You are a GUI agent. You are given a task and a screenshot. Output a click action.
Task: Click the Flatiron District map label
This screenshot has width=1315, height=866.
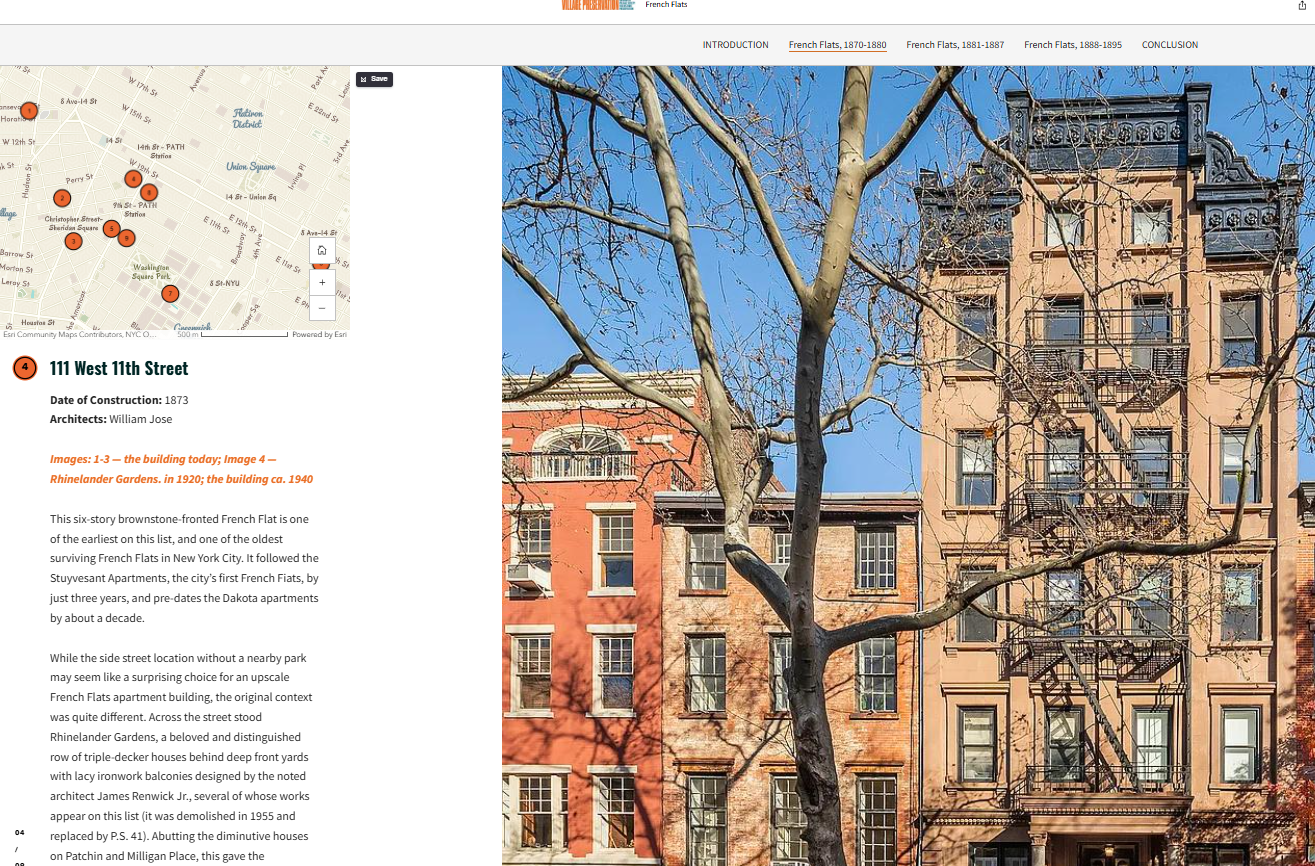pos(247,119)
